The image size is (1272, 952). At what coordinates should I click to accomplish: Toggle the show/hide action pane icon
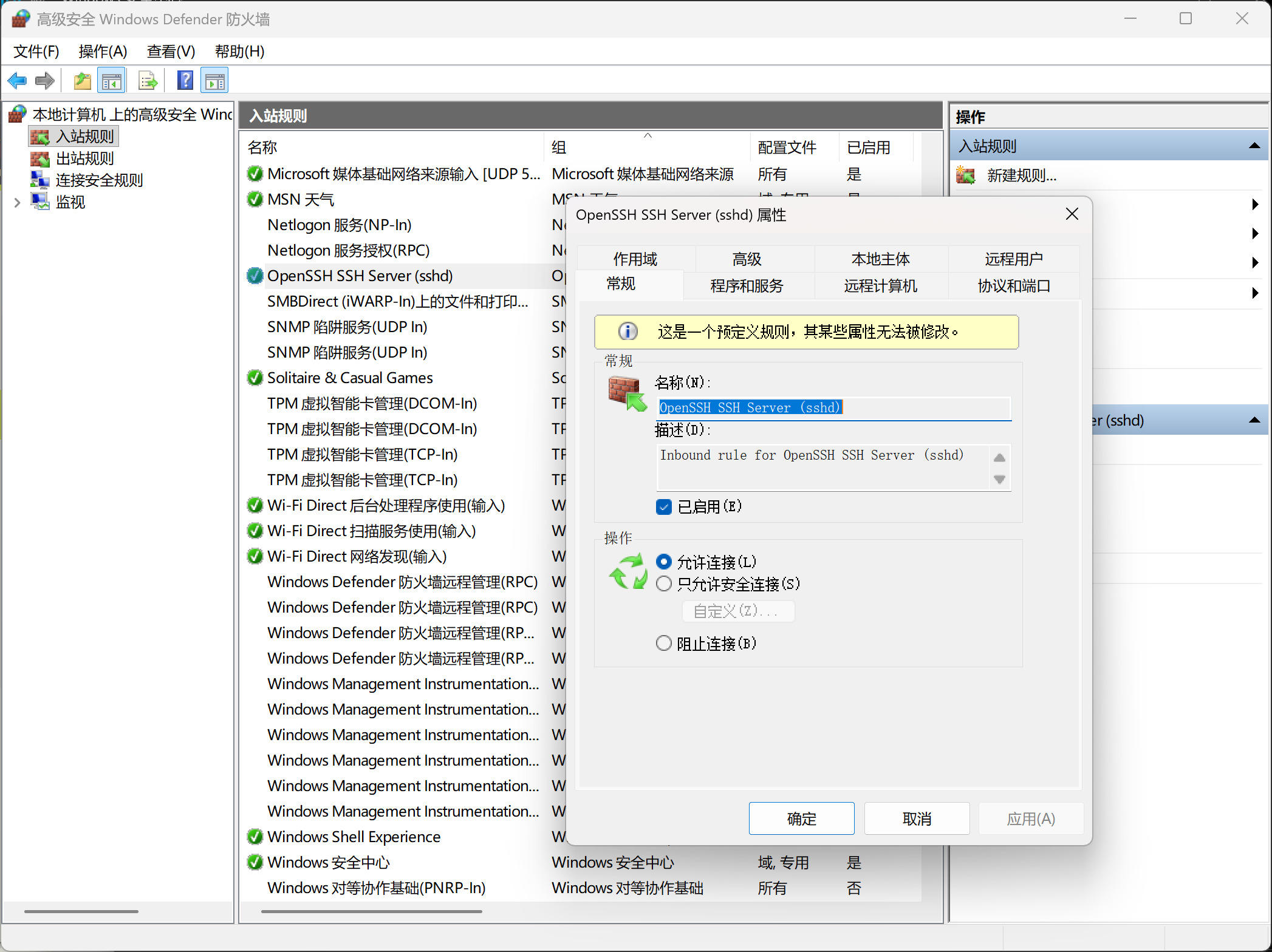click(215, 81)
